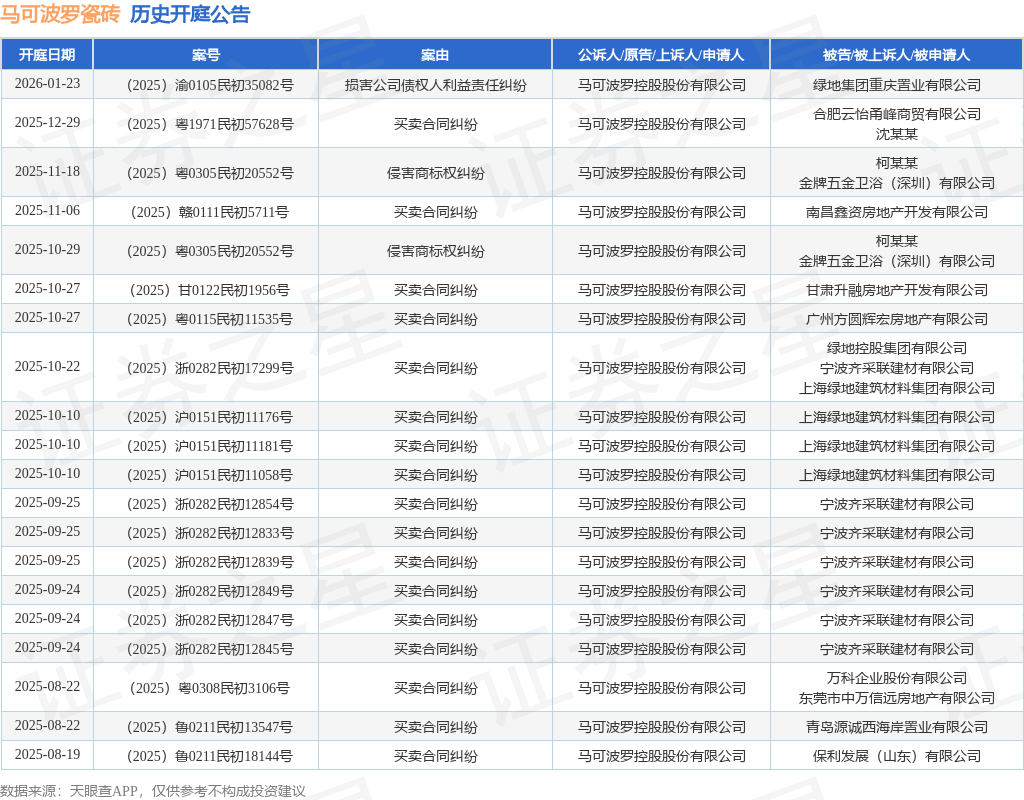Click 侵害商标权纠纷 in the 2025-11-18 row
The width and height of the screenshot is (1024, 800).
[x=436, y=173]
